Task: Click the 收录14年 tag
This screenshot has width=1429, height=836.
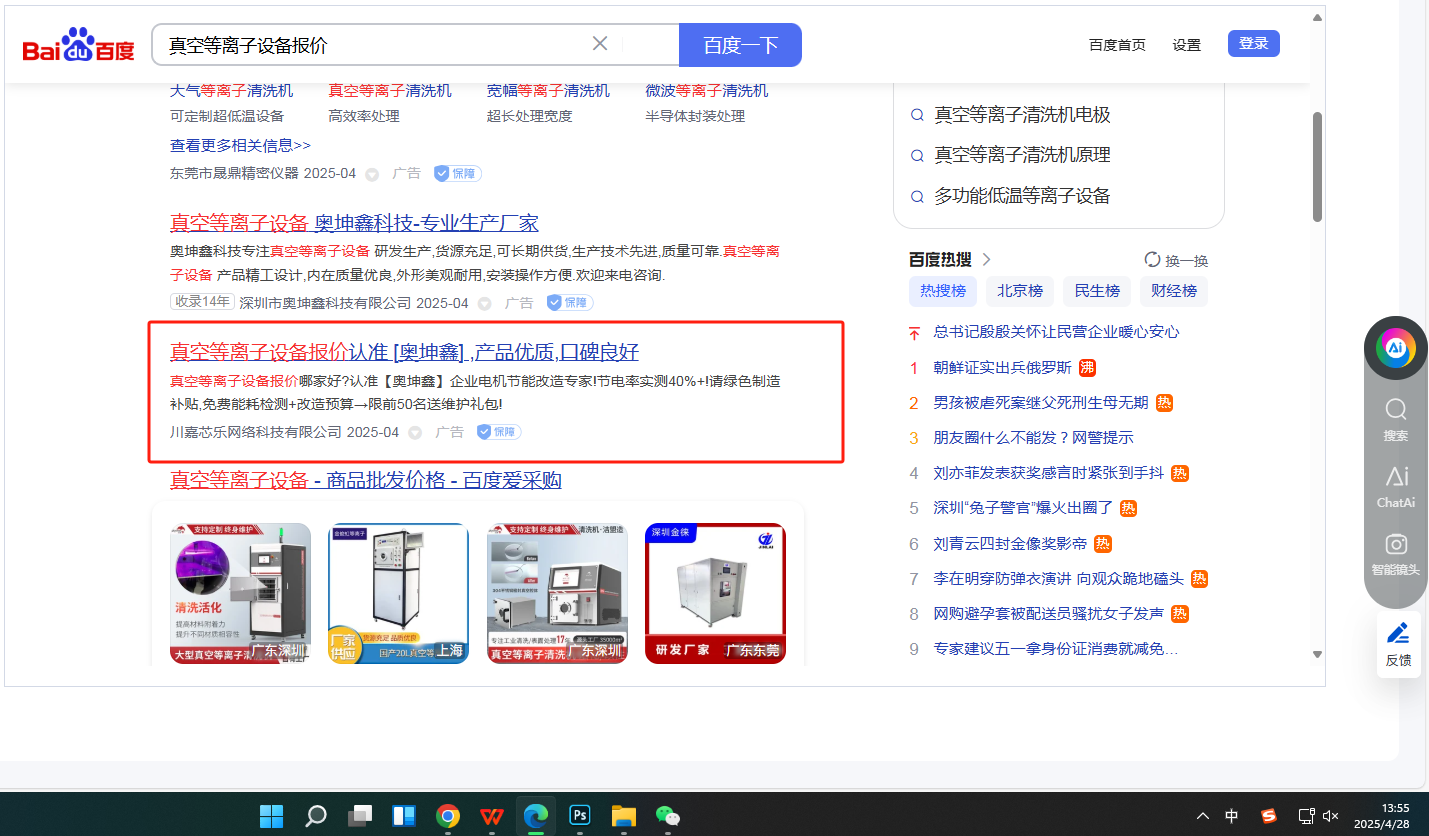Action: click(x=202, y=302)
